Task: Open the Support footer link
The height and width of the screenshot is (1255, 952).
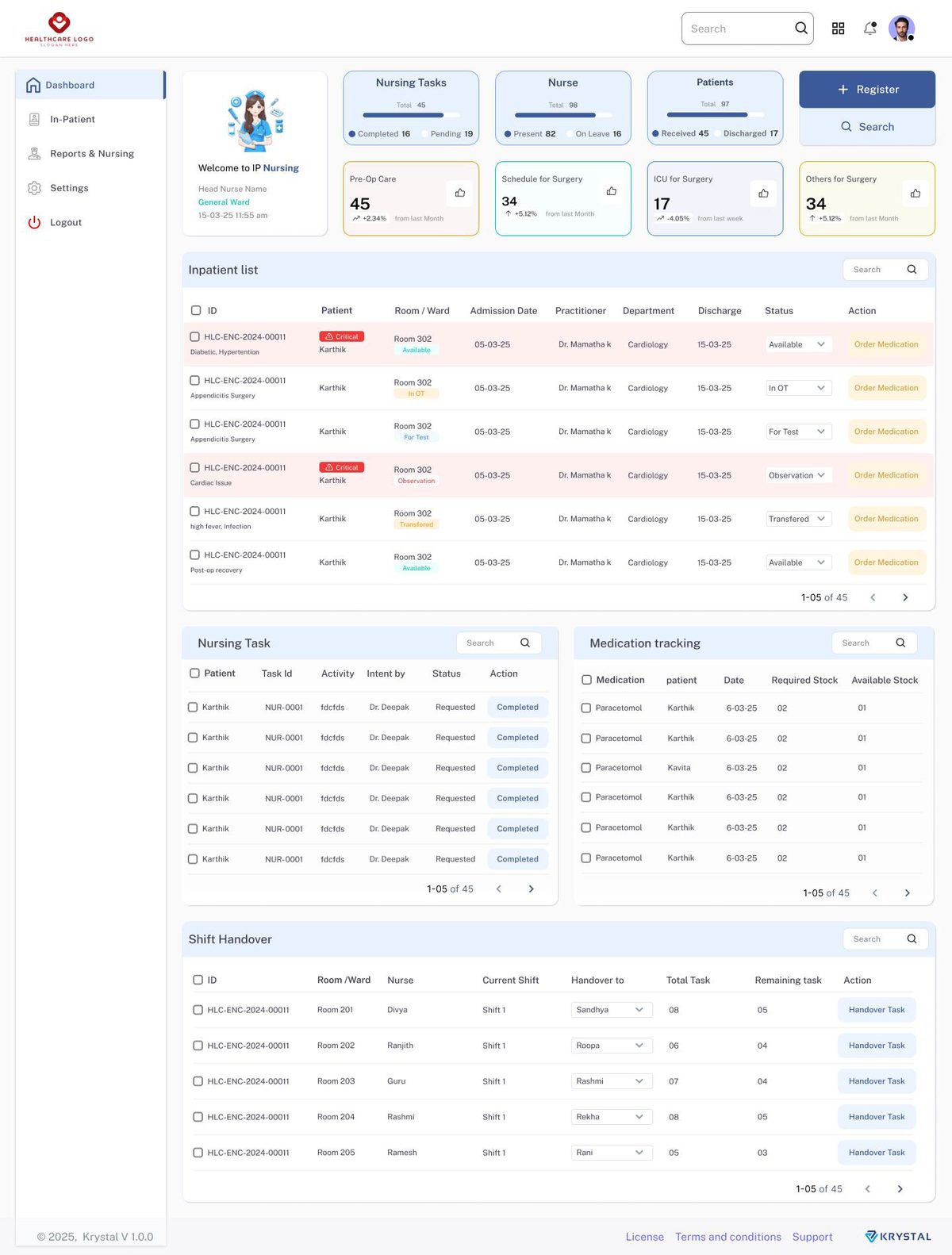Action: 812,1237
